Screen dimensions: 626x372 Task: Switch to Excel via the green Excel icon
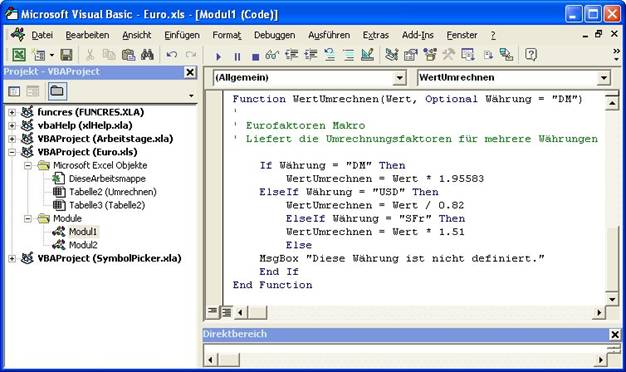pyautogui.click(x=19, y=55)
